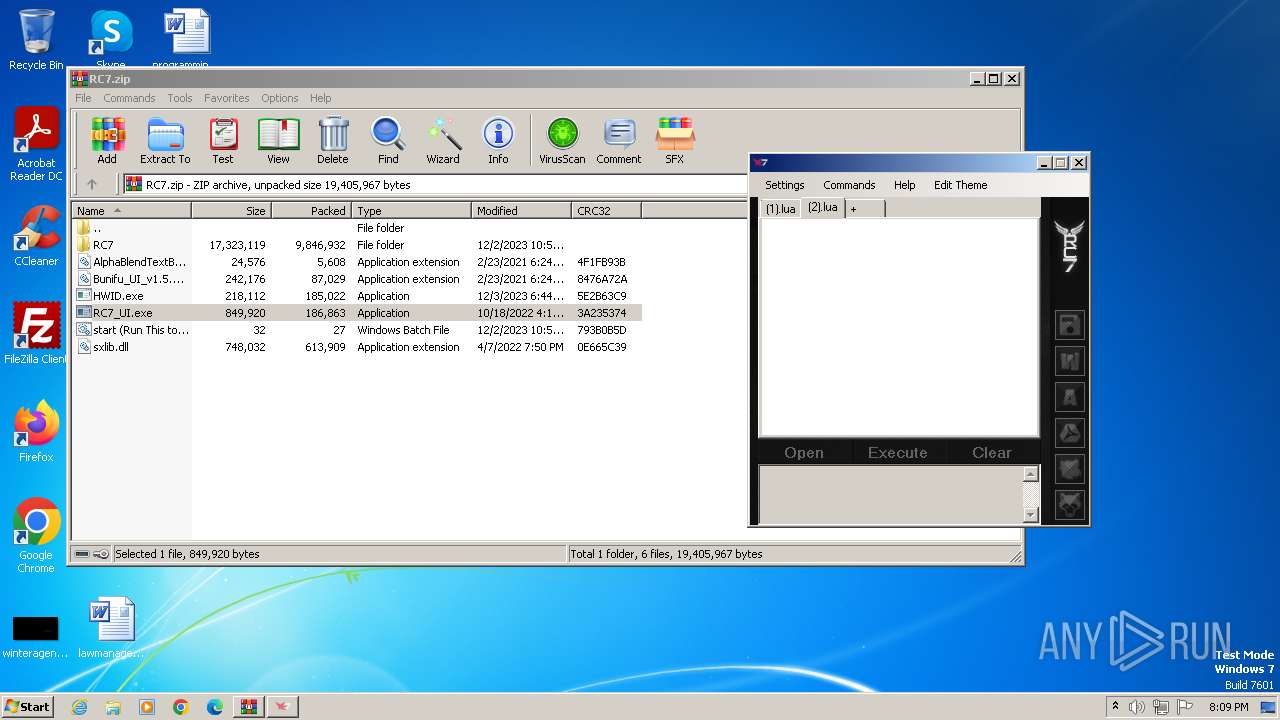This screenshot has width=1280, height=720.
Task: Click the triangular icon in RC7 sidebar
Action: tap(1070, 433)
